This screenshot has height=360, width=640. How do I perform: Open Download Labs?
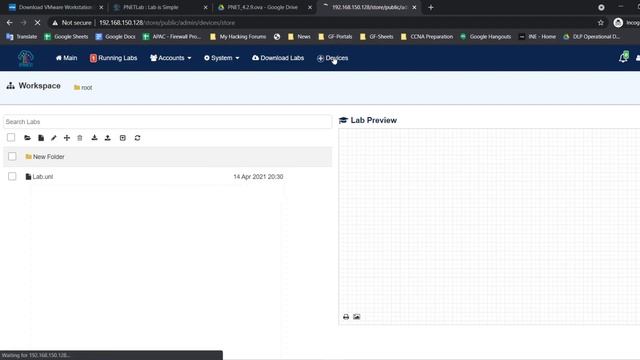click(x=278, y=58)
